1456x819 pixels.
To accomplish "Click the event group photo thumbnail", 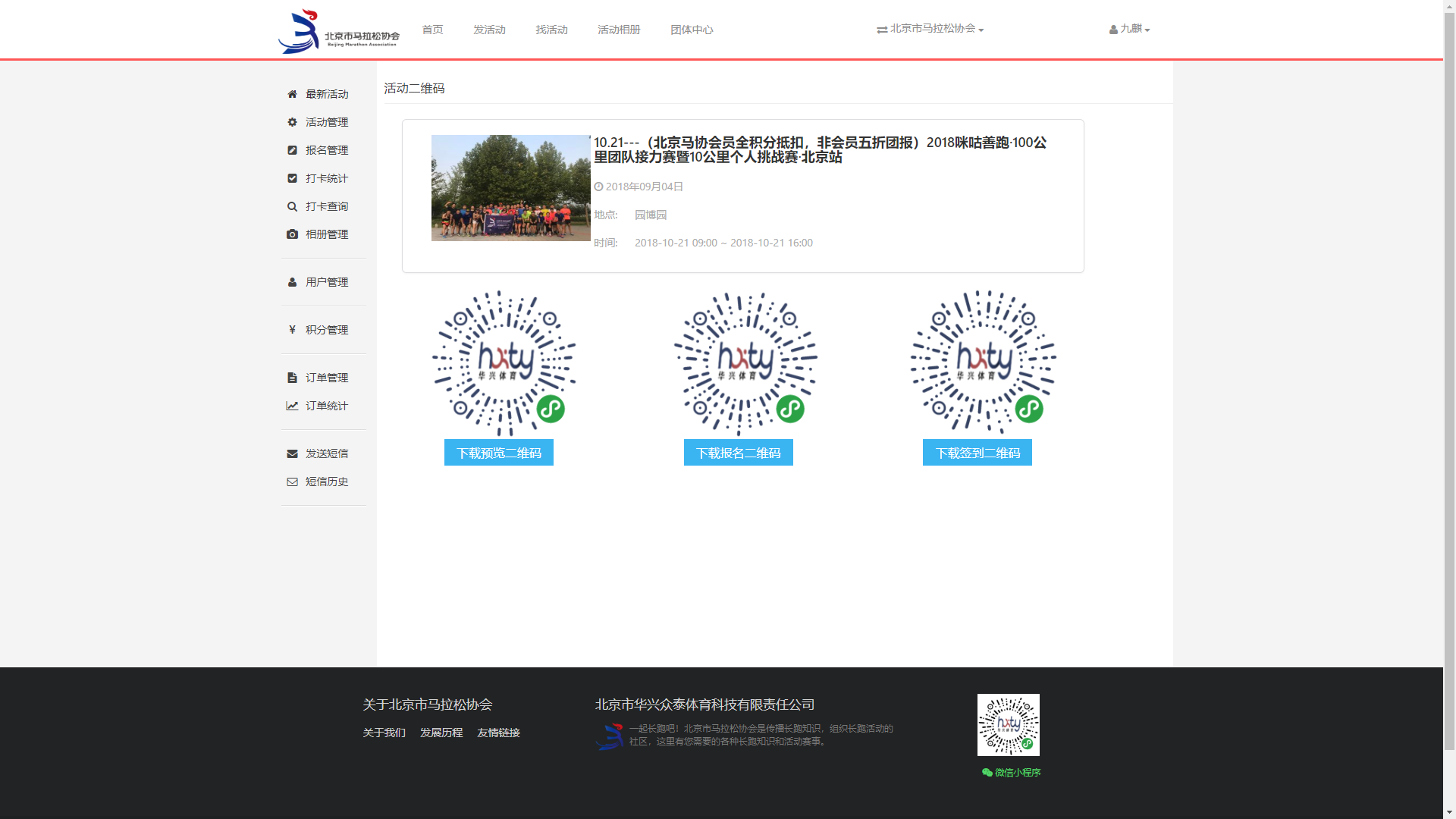I will [511, 188].
